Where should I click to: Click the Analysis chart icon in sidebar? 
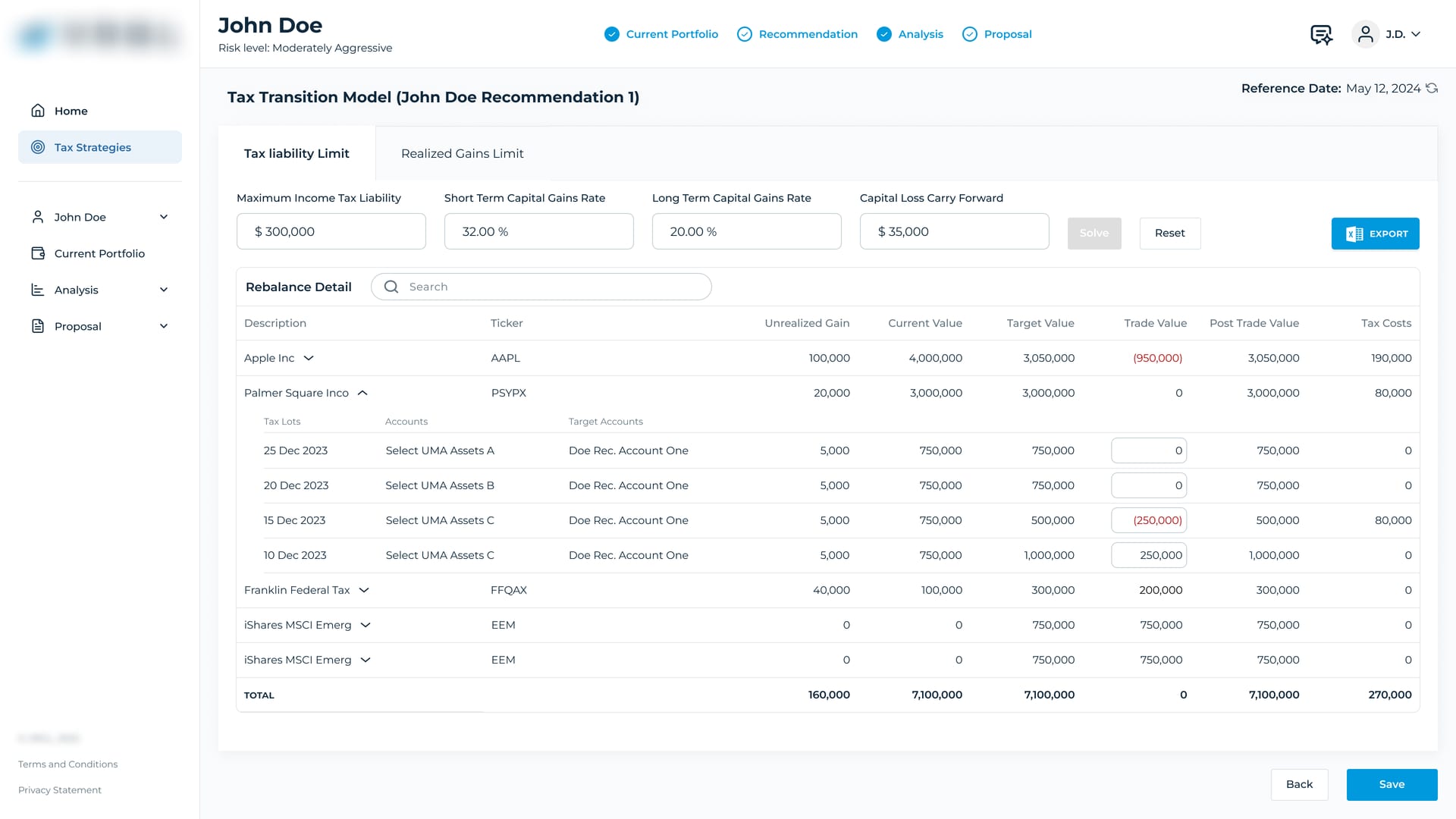38,290
